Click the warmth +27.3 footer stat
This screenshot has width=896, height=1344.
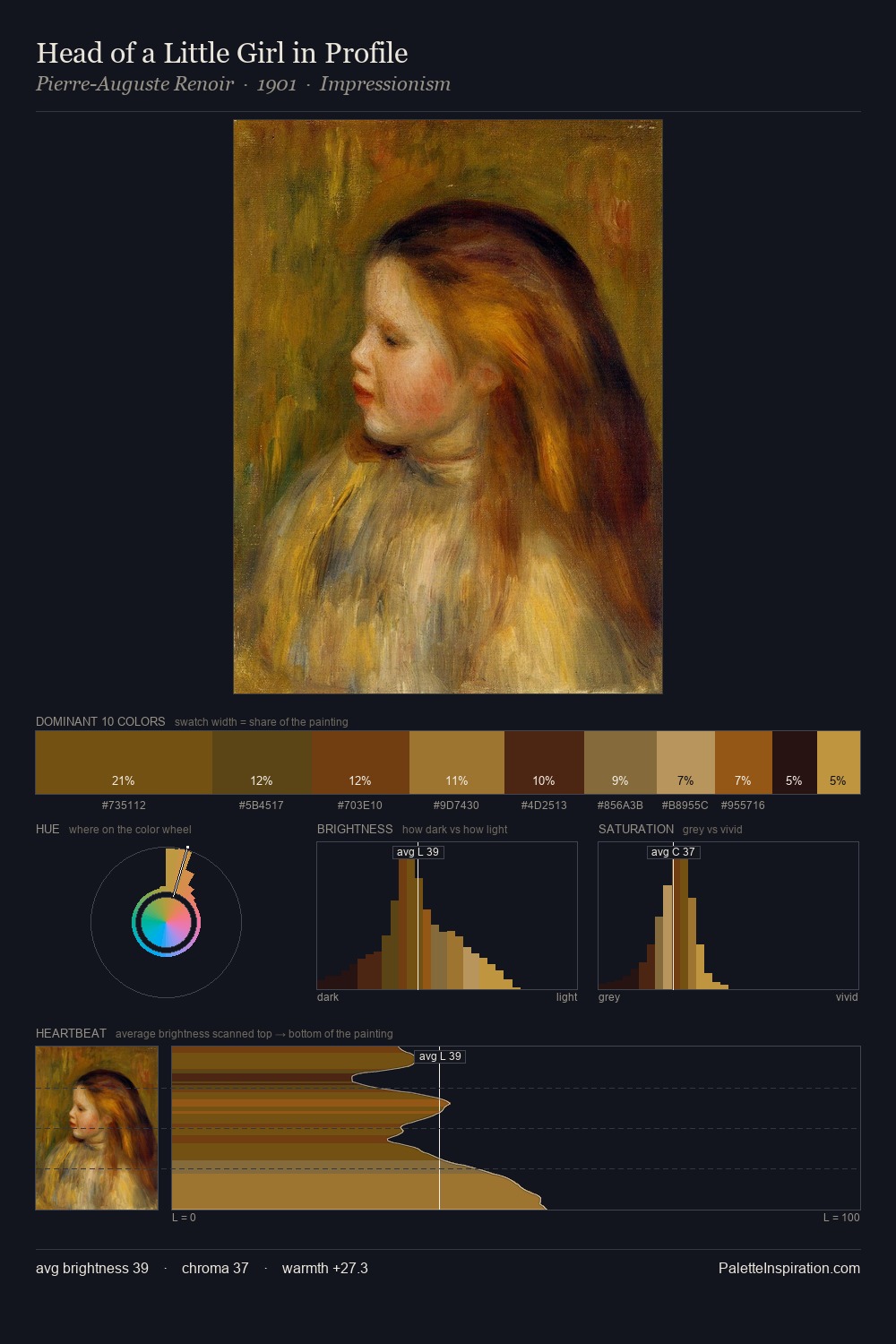[325, 1269]
